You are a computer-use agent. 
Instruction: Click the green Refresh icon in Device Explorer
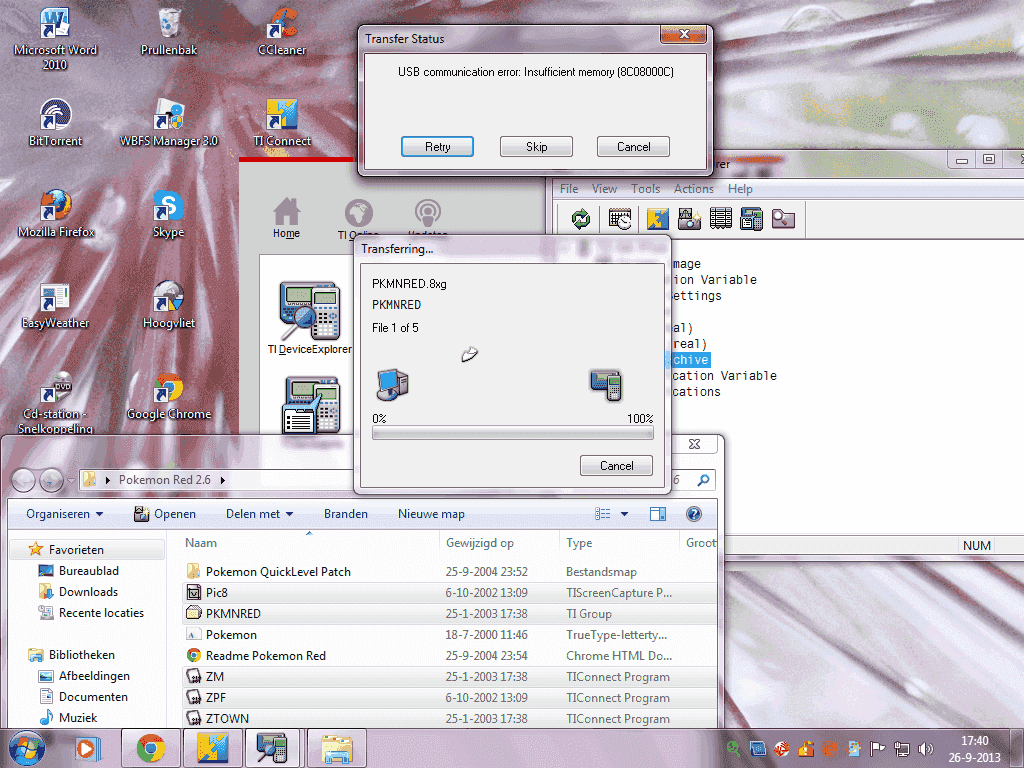point(581,219)
